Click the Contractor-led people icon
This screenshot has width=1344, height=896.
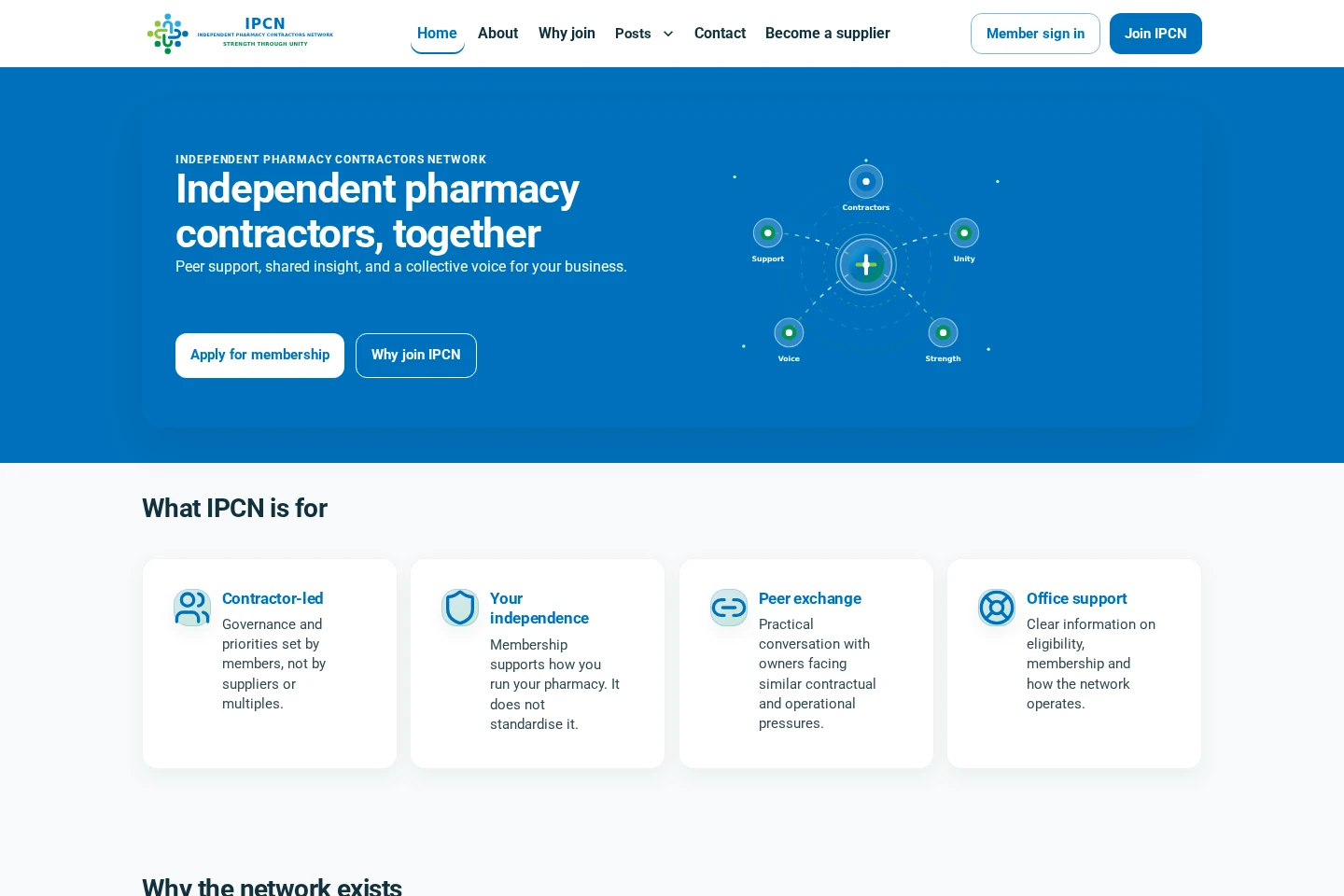(x=192, y=608)
